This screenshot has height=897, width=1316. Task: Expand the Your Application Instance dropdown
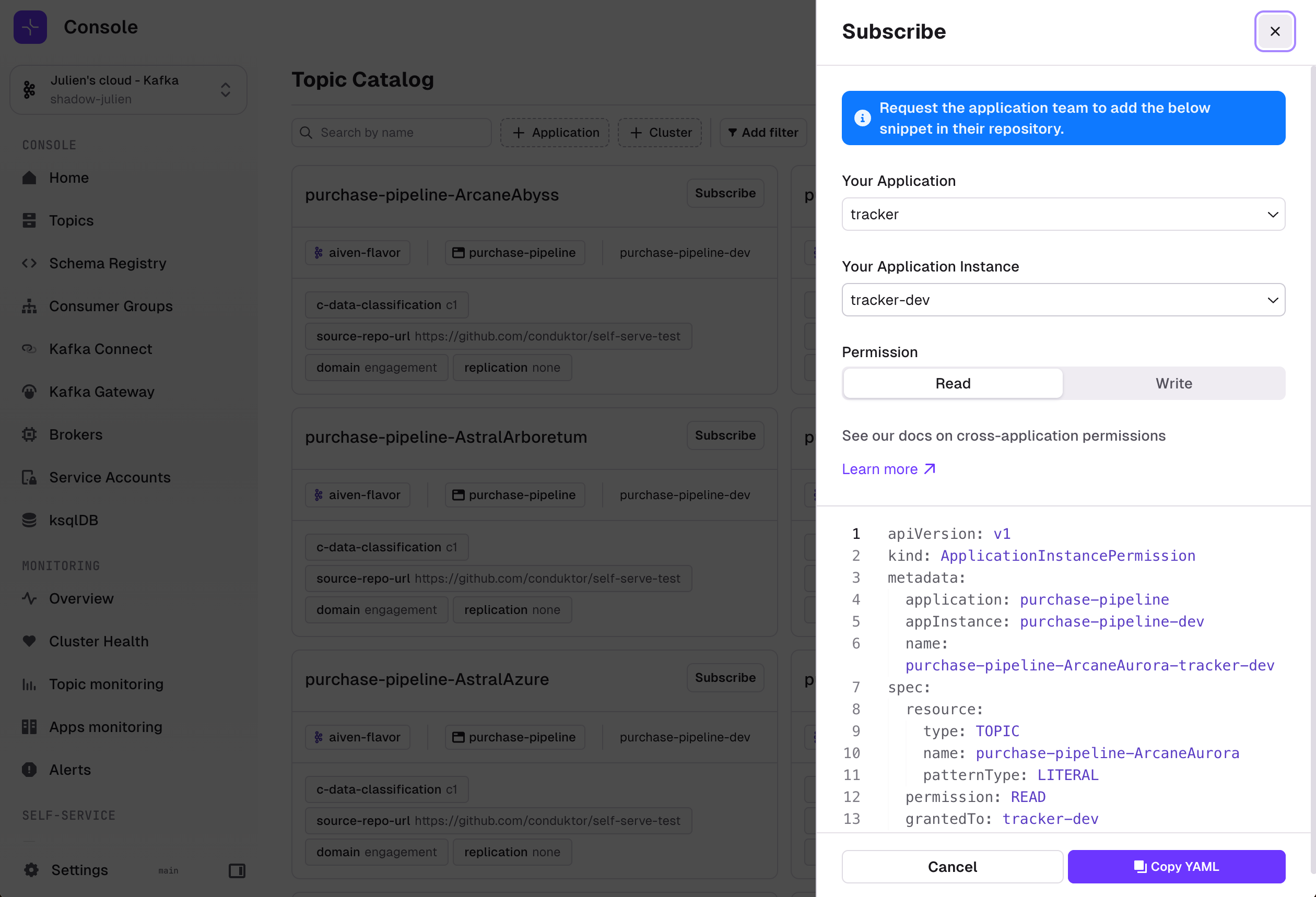pos(1063,299)
